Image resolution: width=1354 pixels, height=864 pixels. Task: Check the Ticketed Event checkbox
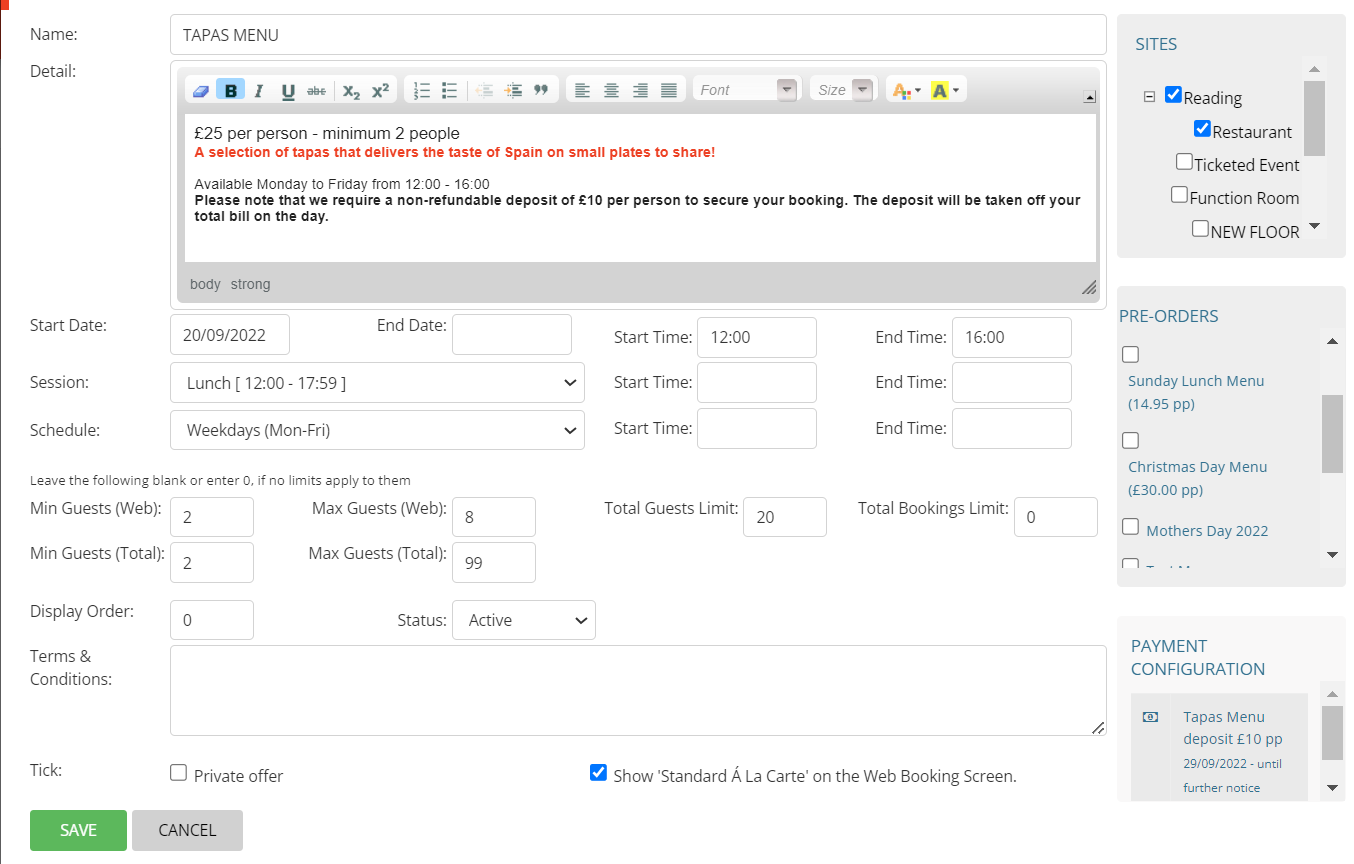1184,161
